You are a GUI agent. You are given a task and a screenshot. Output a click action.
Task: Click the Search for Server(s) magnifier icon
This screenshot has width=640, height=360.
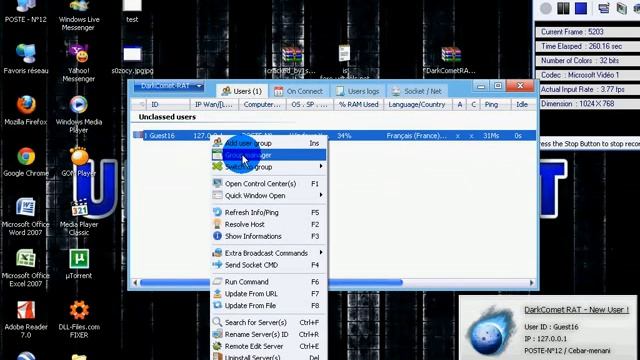coord(218,322)
